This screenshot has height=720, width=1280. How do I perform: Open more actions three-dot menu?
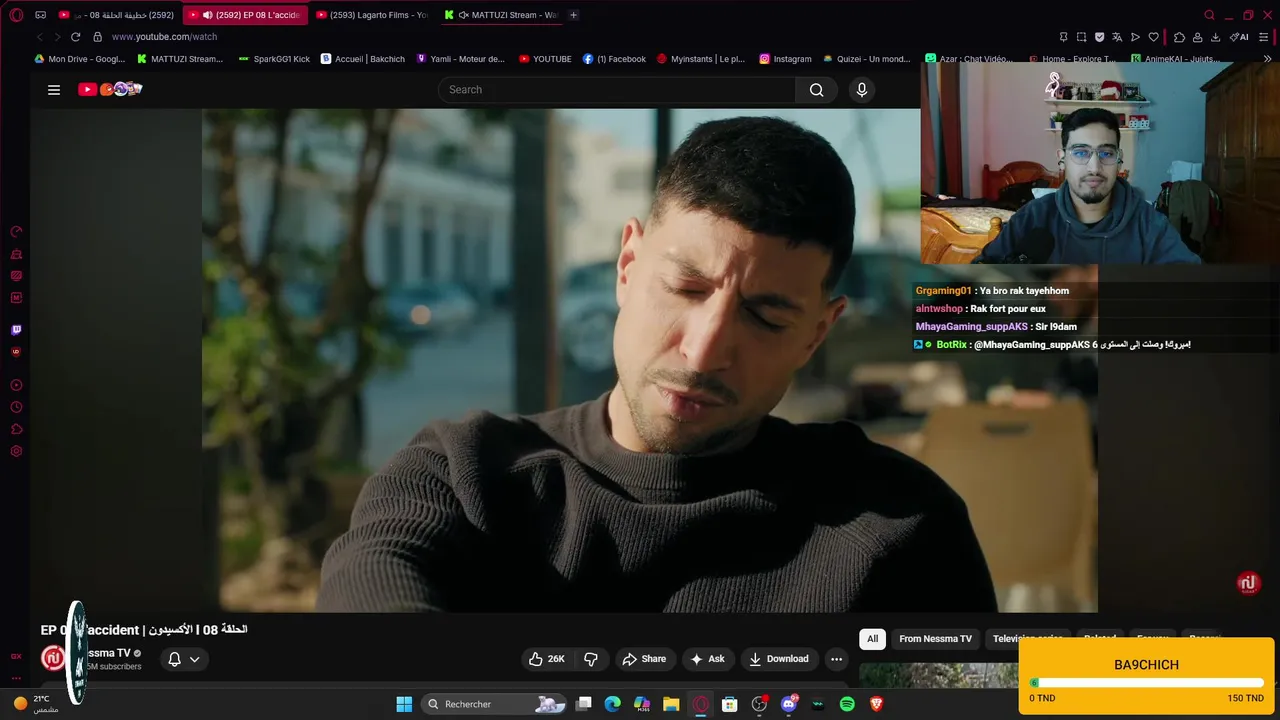tap(836, 659)
